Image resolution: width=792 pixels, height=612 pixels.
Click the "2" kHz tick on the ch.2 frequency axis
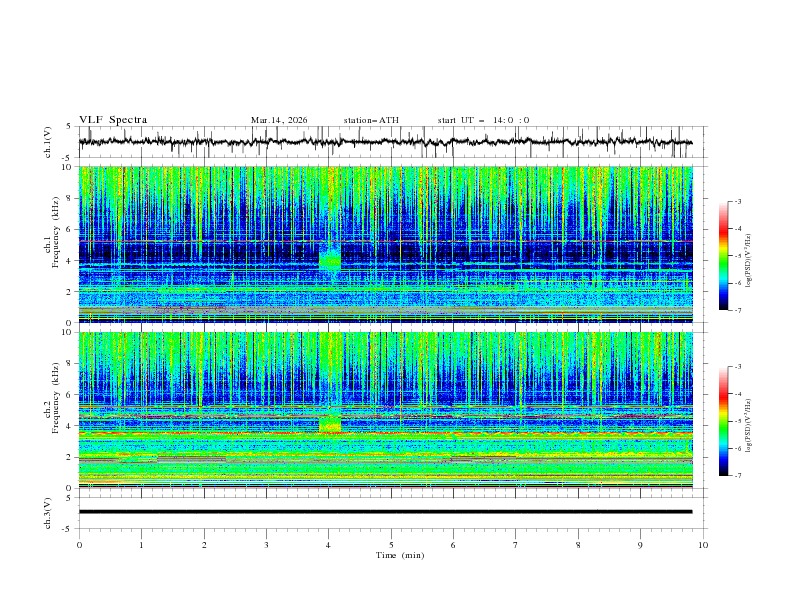(x=69, y=457)
